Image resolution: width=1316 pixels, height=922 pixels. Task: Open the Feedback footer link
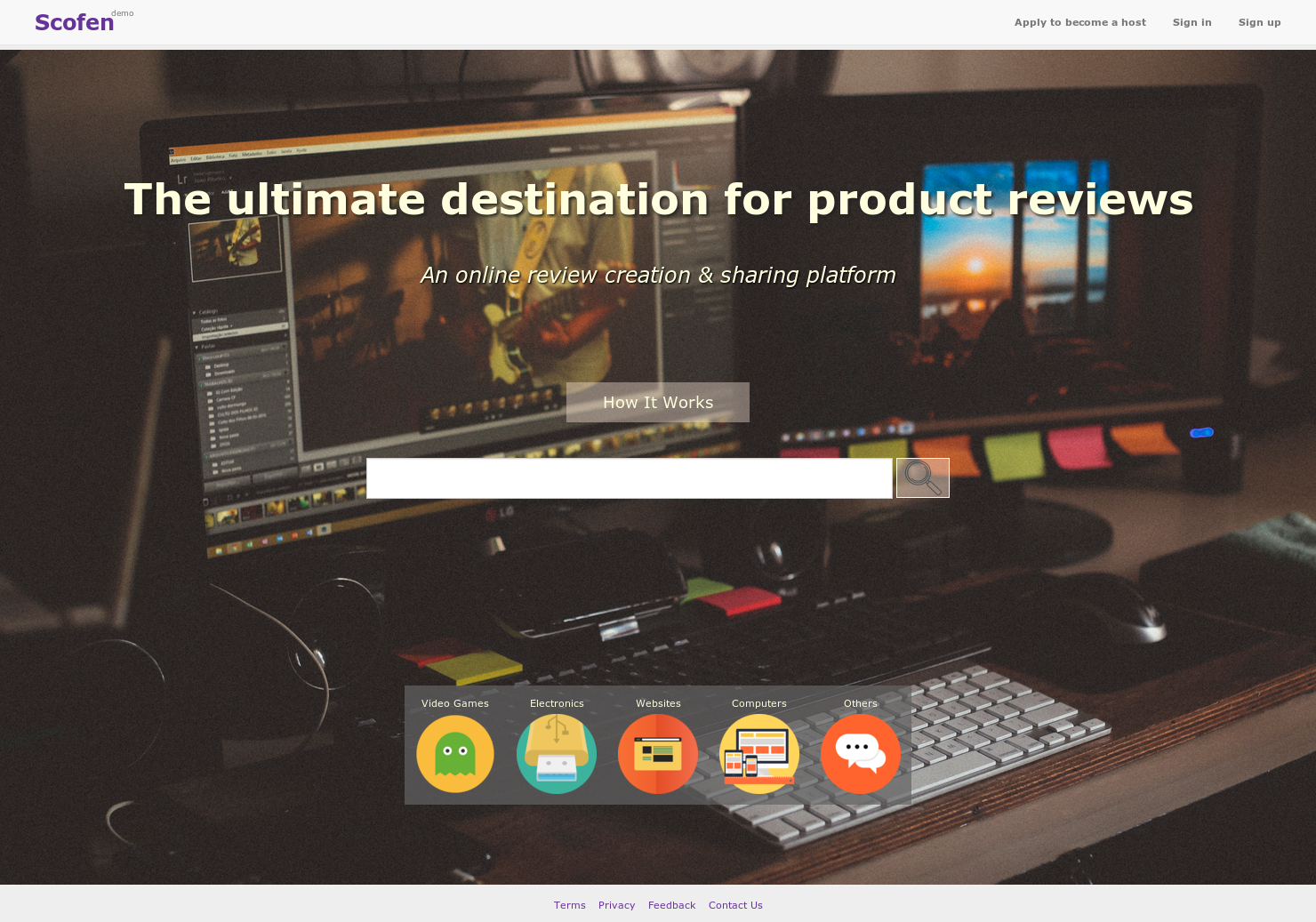(x=672, y=905)
